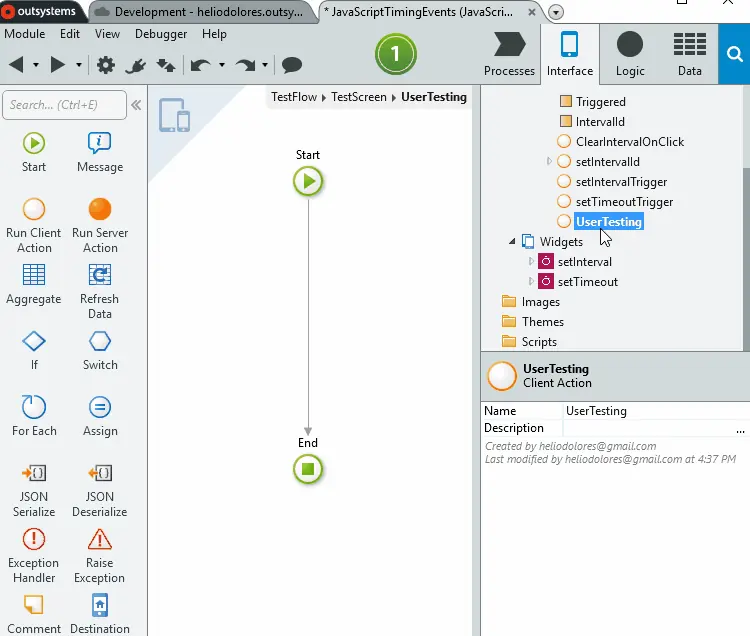
Task: Collapse the toolbox panel
Action: 136,105
